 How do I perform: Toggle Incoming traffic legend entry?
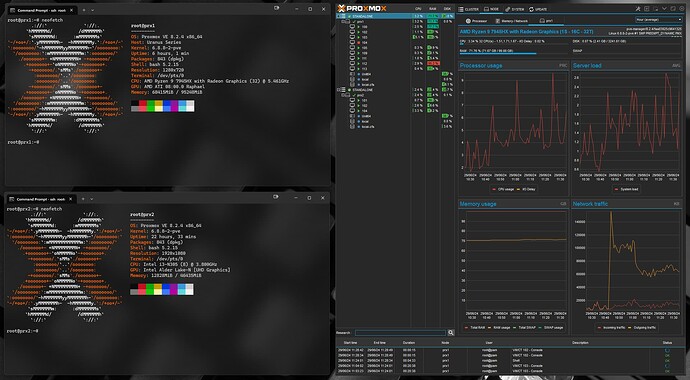[611, 328]
